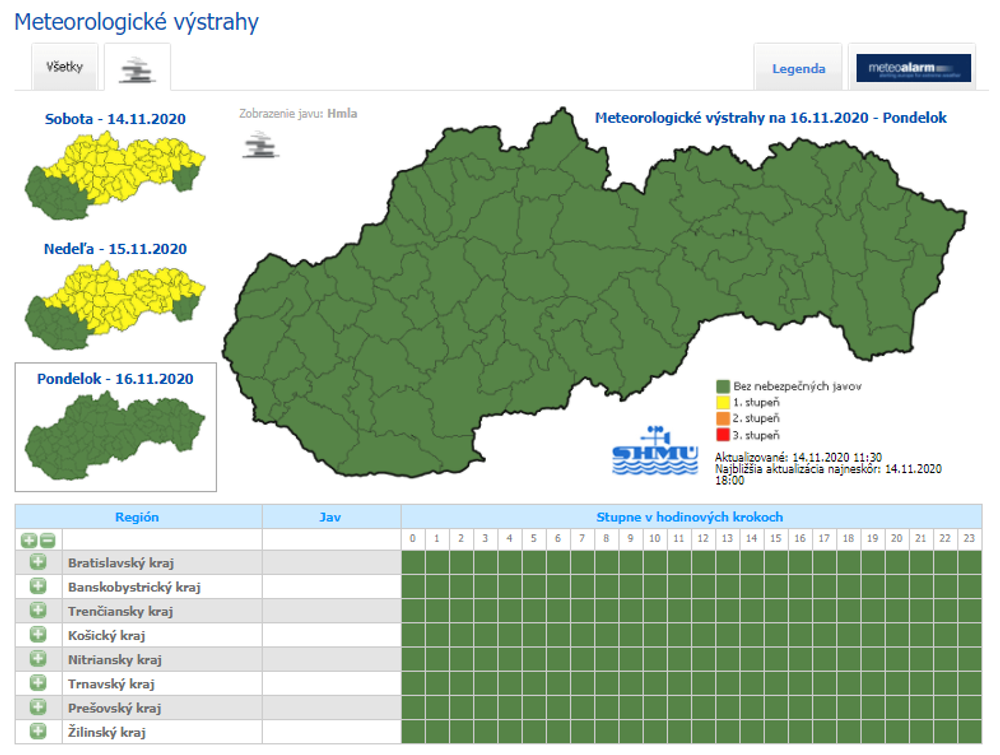The image size is (1000, 755).
Task: Click the Prešovský kraj region name
Action: point(115,708)
